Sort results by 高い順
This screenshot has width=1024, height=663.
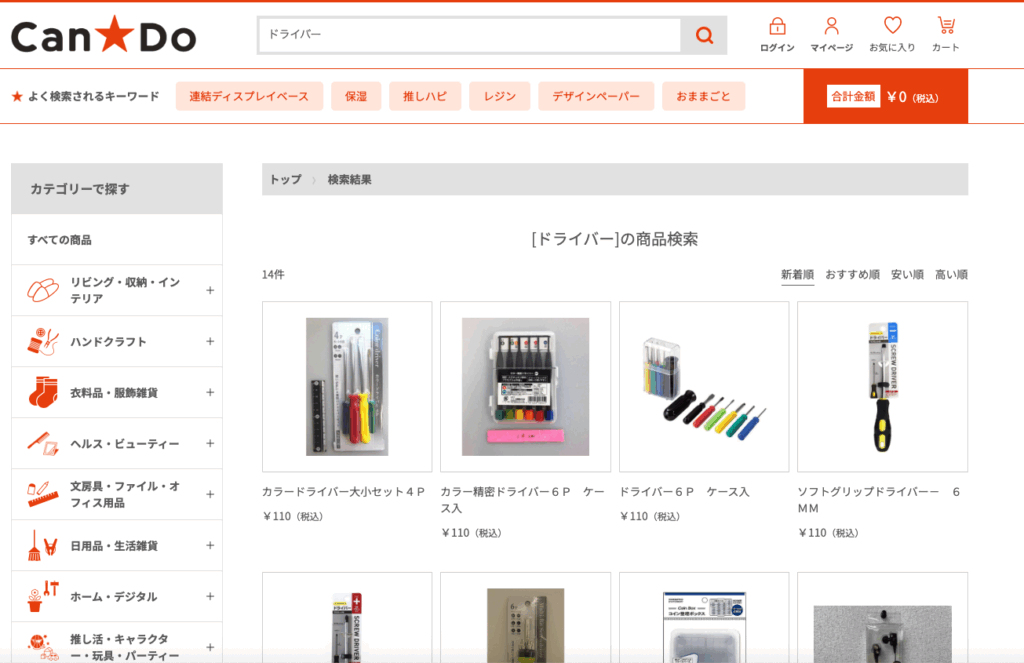[x=951, y=274]
